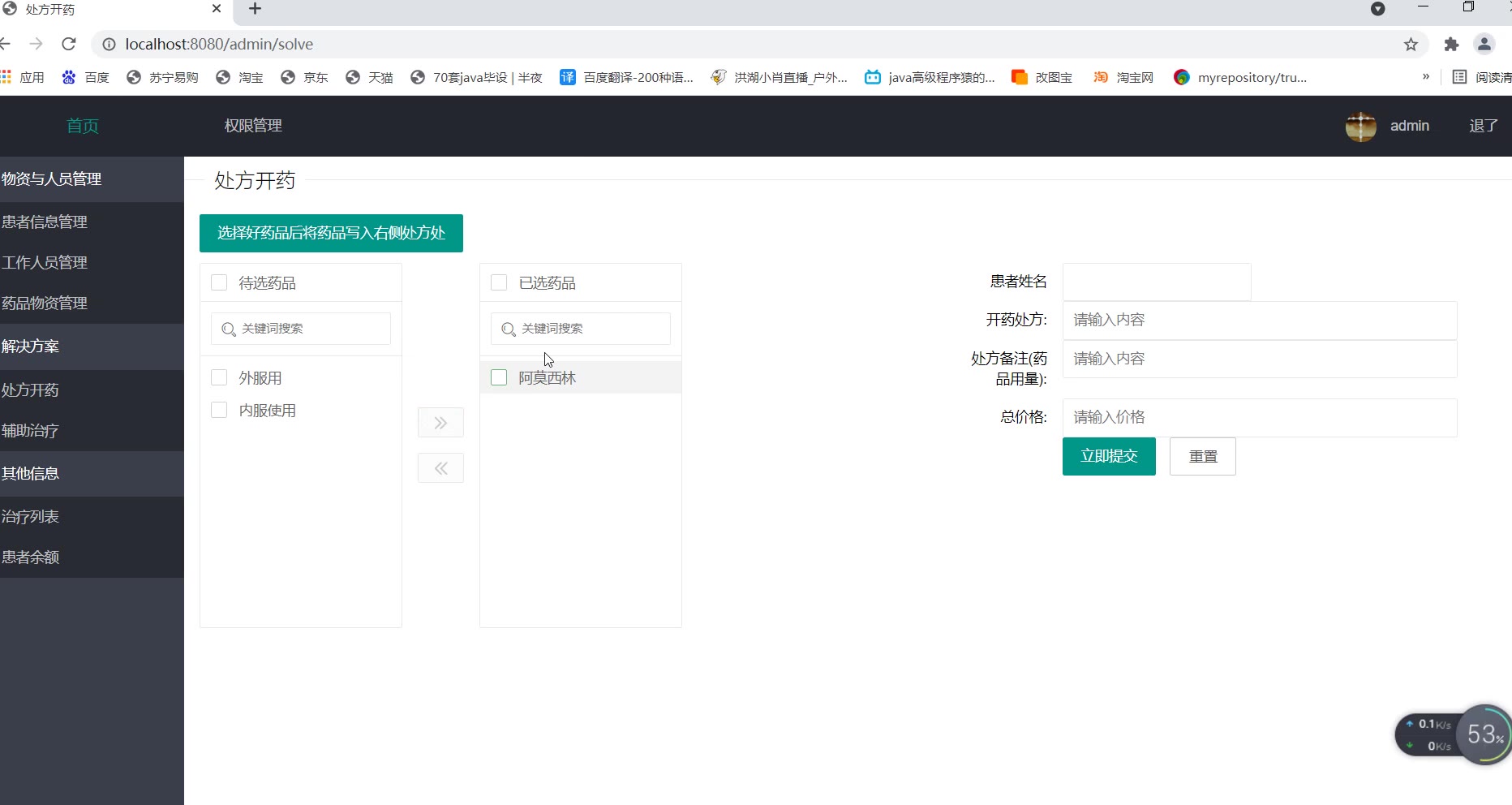Click the admin username link
The image size is (1512, 805).
(x=1410, y=126)
